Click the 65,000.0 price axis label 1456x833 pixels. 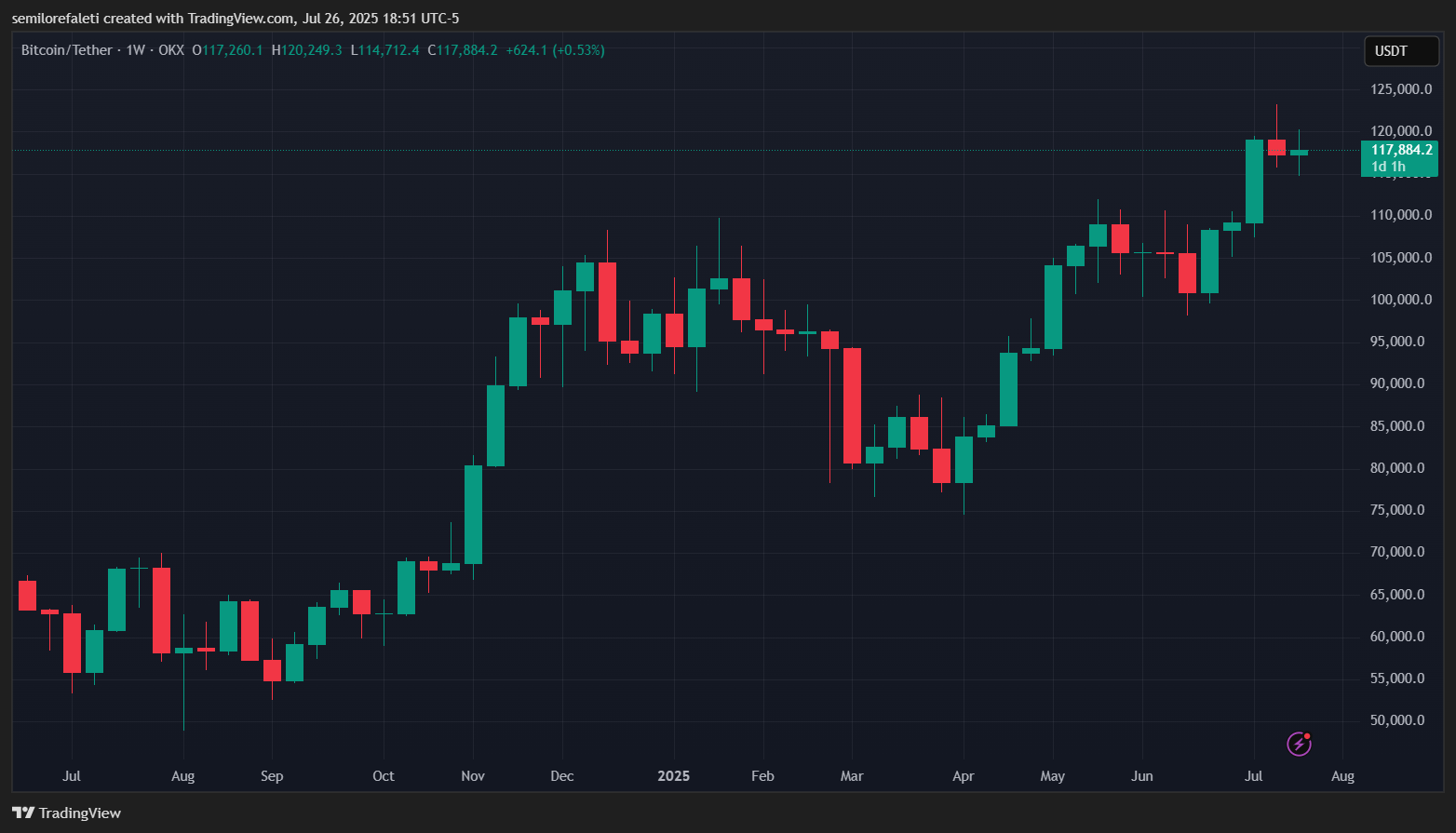[x=1397, y=595]
